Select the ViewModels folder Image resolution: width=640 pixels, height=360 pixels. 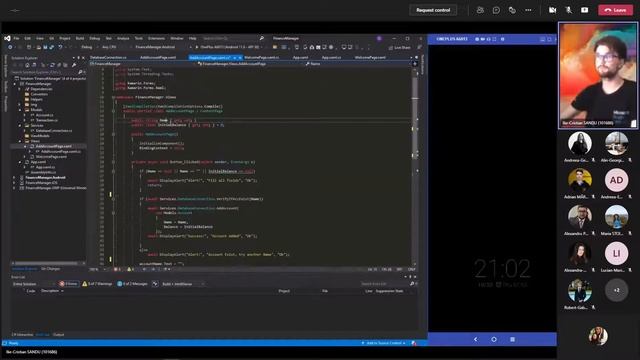pos(40,136)
